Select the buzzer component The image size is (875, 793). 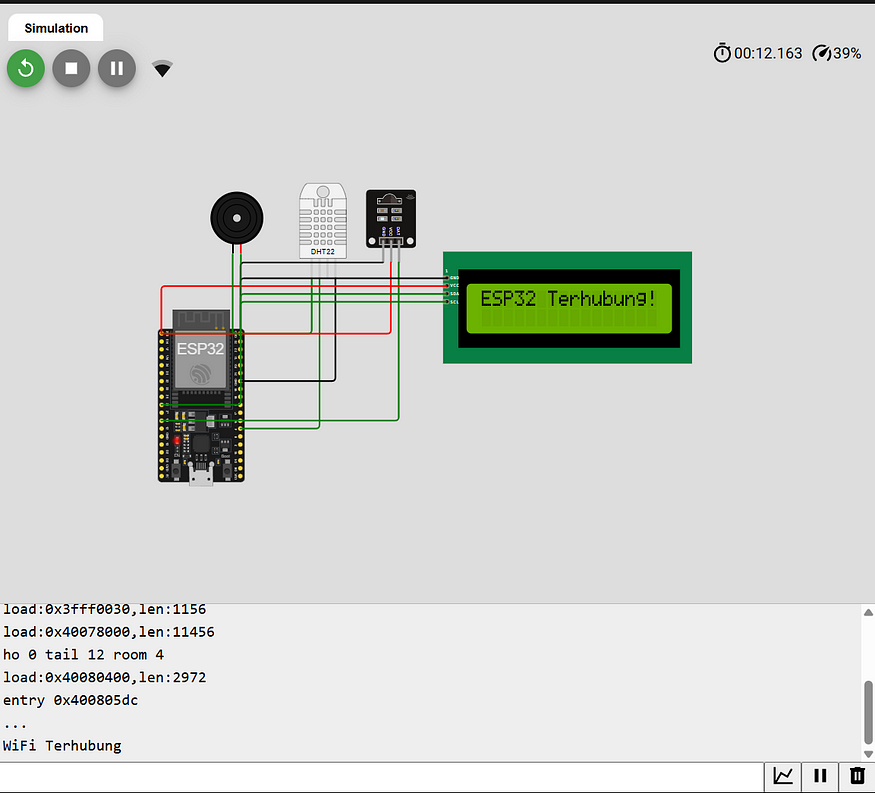pos(237,218)
